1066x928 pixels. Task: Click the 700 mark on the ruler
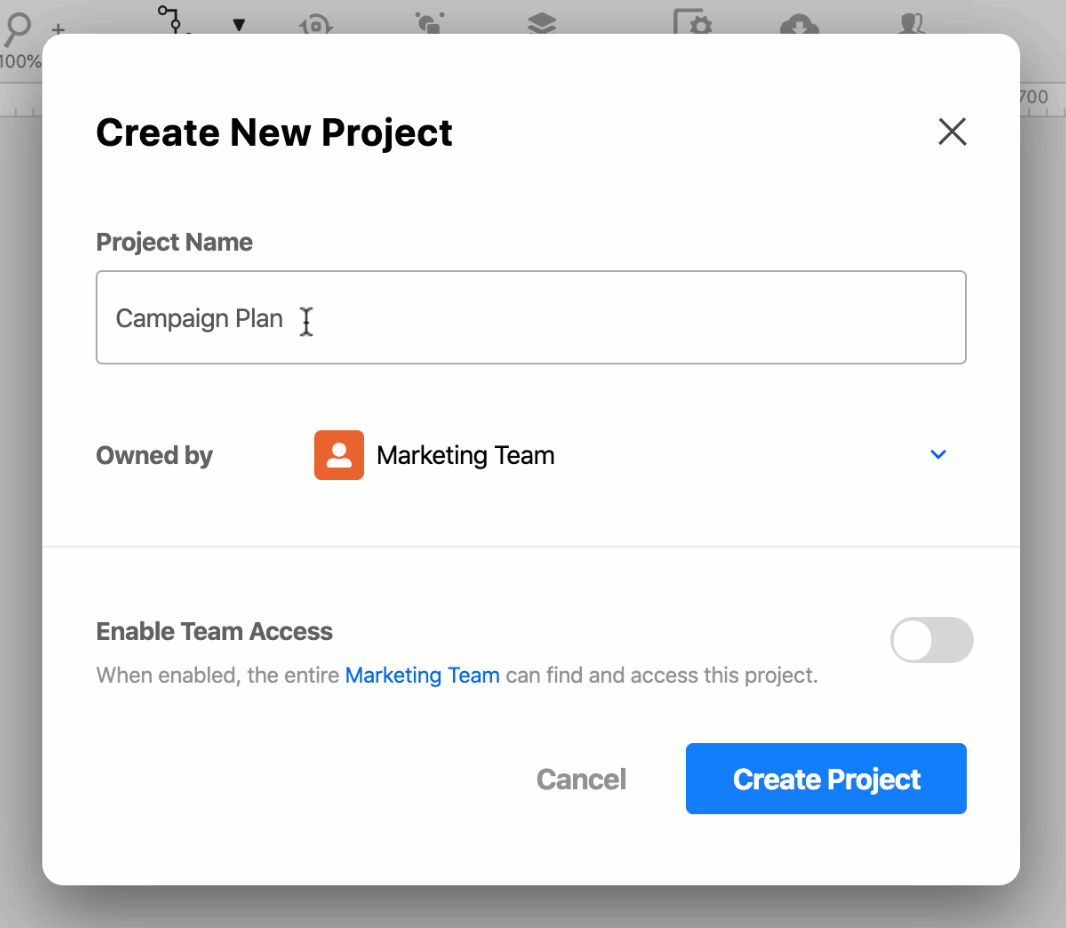pos(1035,97)
